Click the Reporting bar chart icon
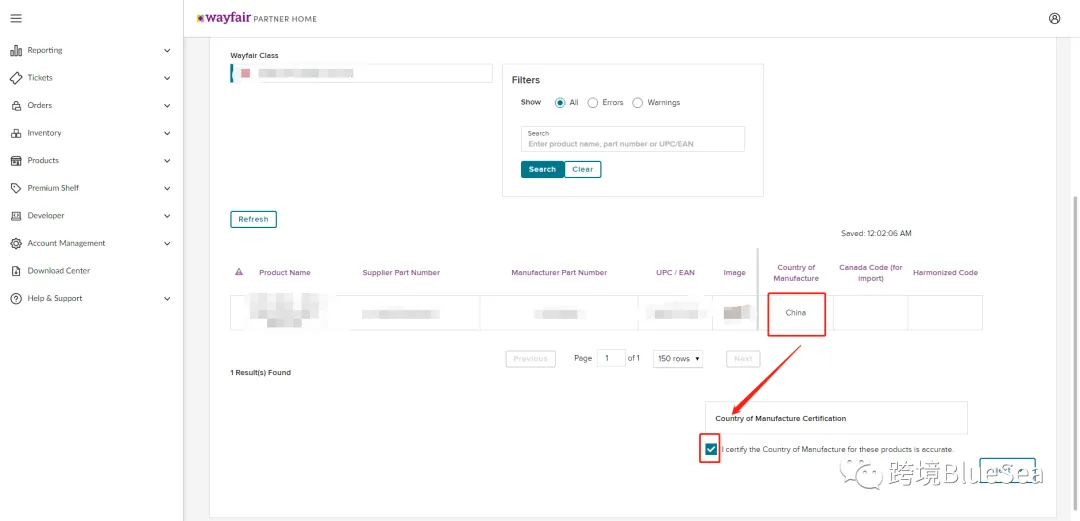This screenshot has height=521, width=1080. pyautogui.click(x=16, y=50)
